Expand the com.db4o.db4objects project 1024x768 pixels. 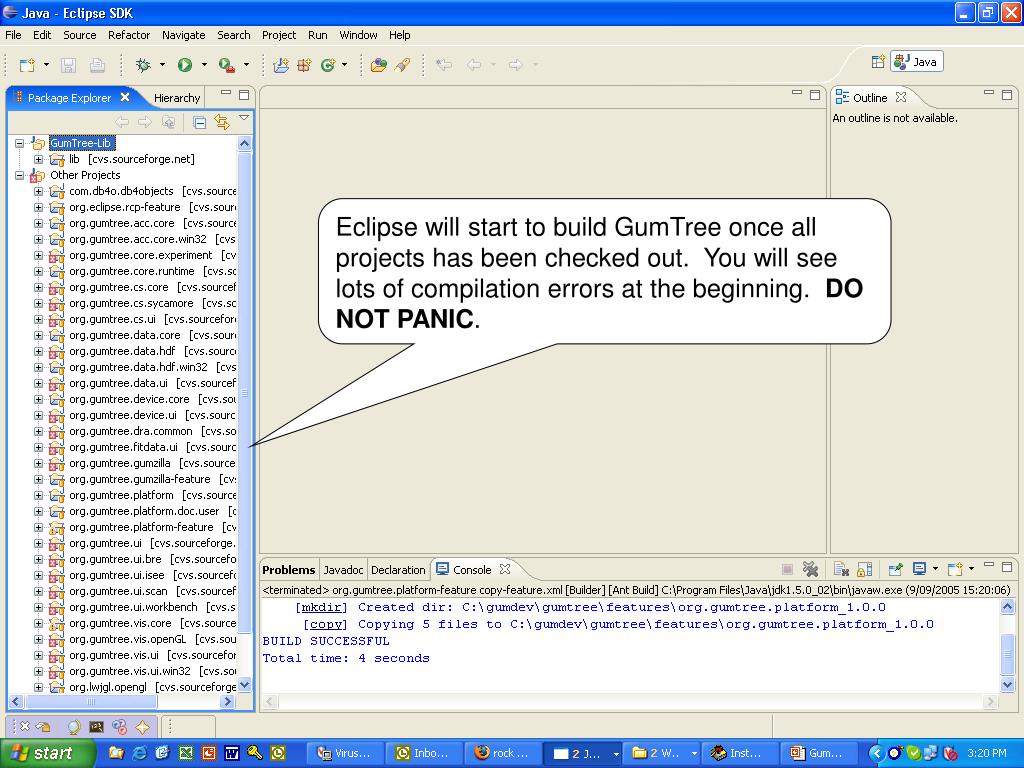[39, 191]
